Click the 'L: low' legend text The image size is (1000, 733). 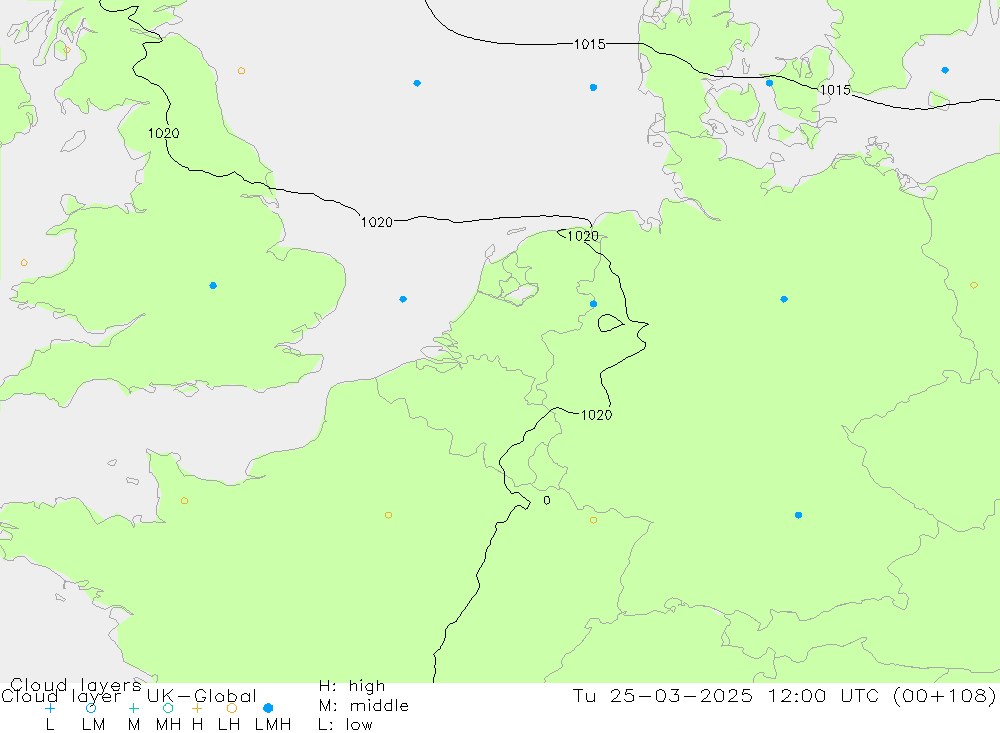click(345, 725)
